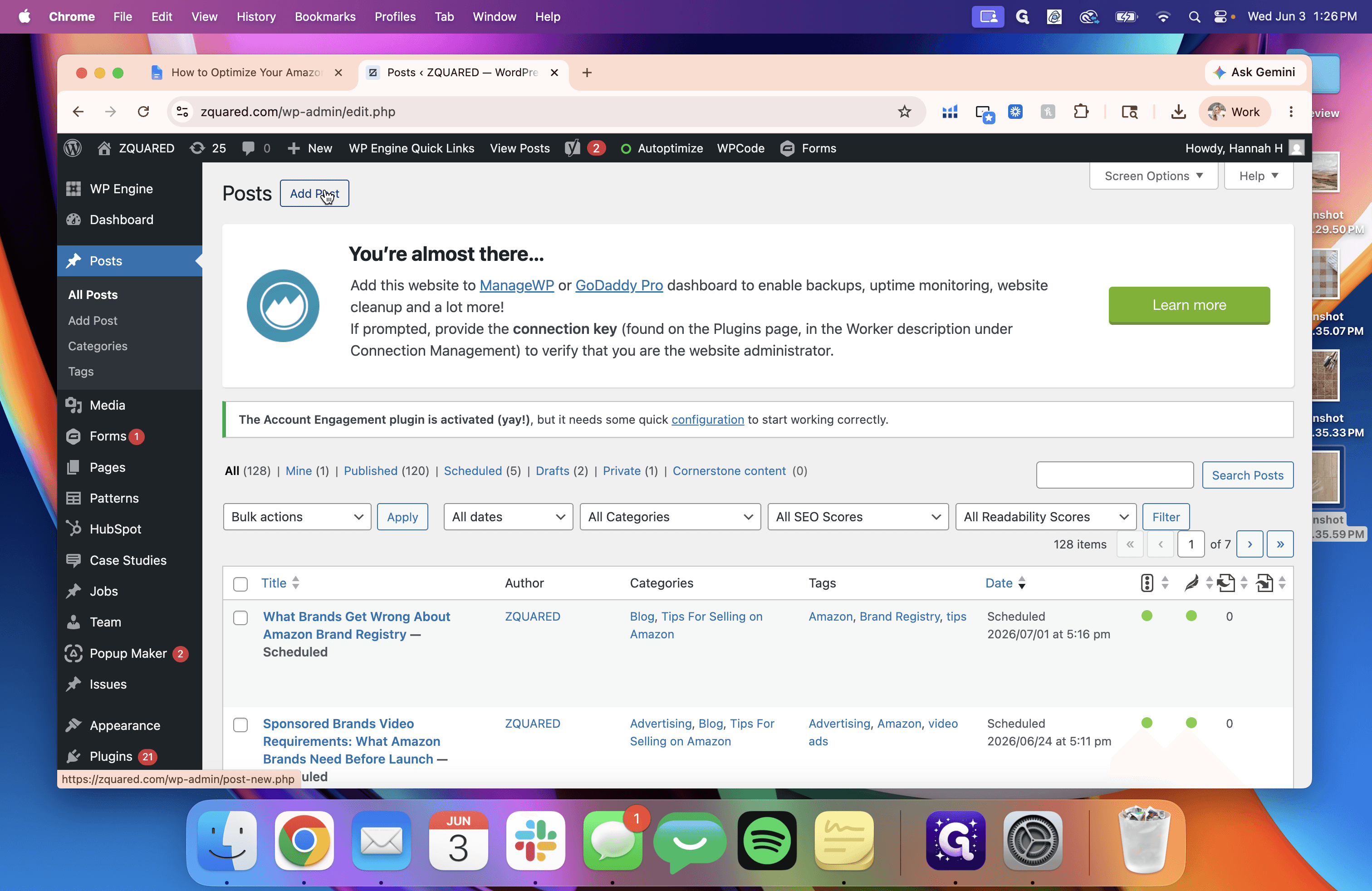Open the Bulk actions dropdown
This screenshot has width=1372, height=891.
pos(297,516)
